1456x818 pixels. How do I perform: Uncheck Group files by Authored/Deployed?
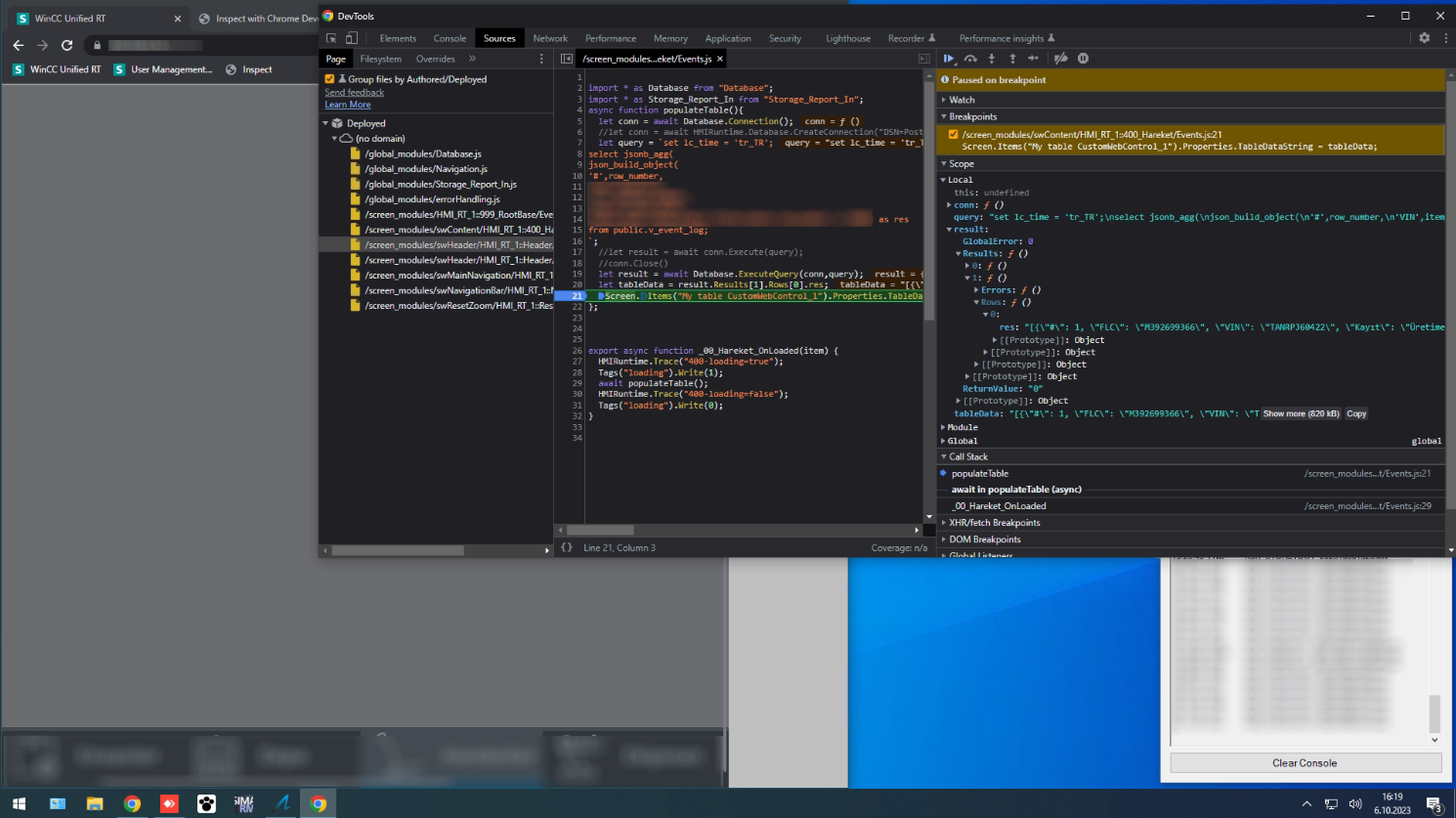point(329,79)
